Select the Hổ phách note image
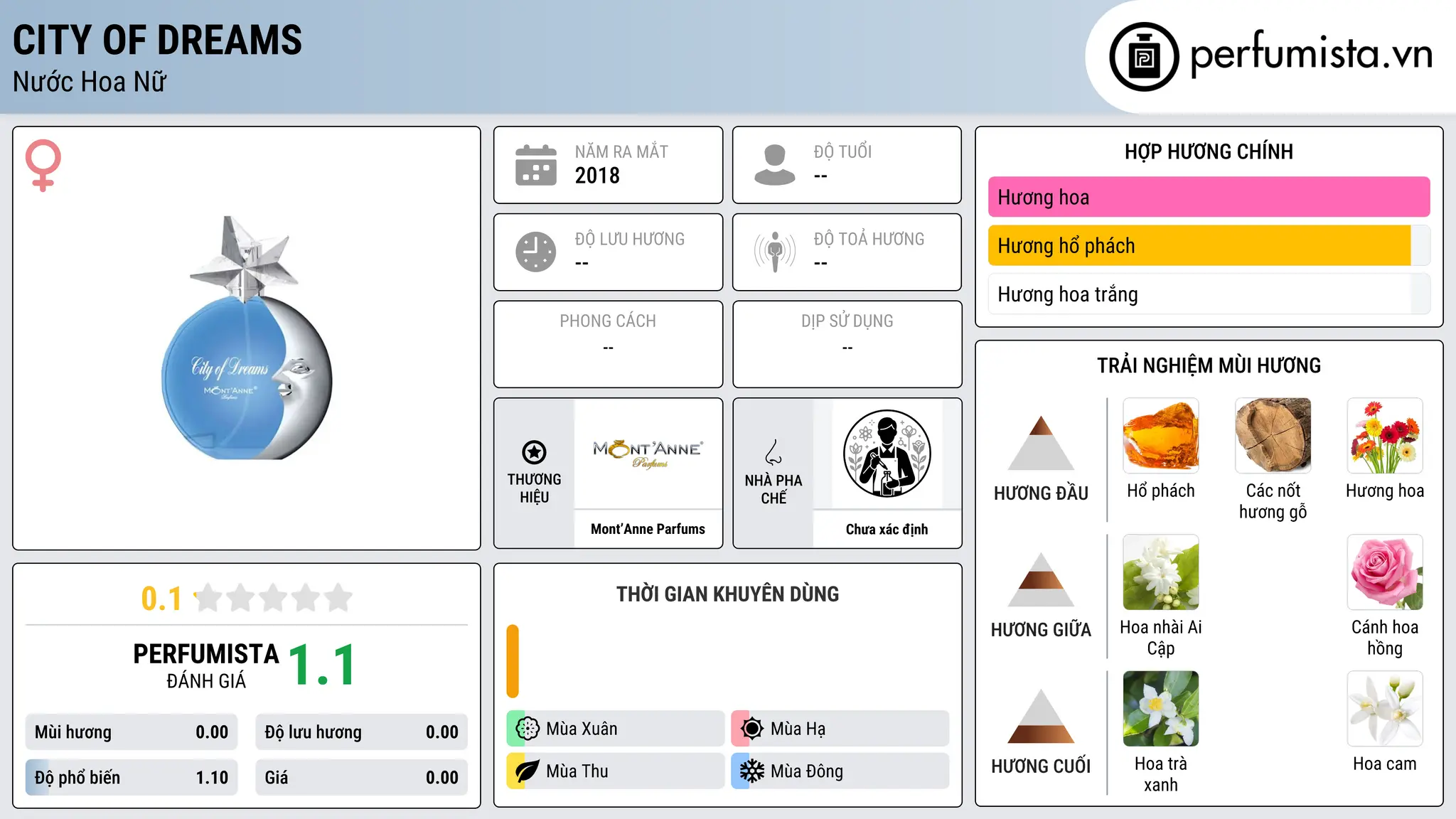Image resolution: width=1456 pixels, height=819 pixels. click(x=1161, y=436)
